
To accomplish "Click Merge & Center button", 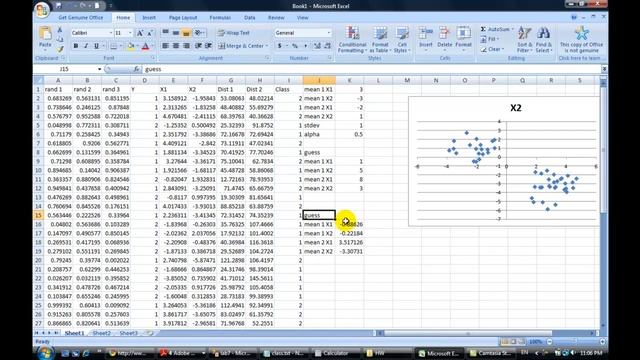I will pyautogui.click(x=243, y=46).
